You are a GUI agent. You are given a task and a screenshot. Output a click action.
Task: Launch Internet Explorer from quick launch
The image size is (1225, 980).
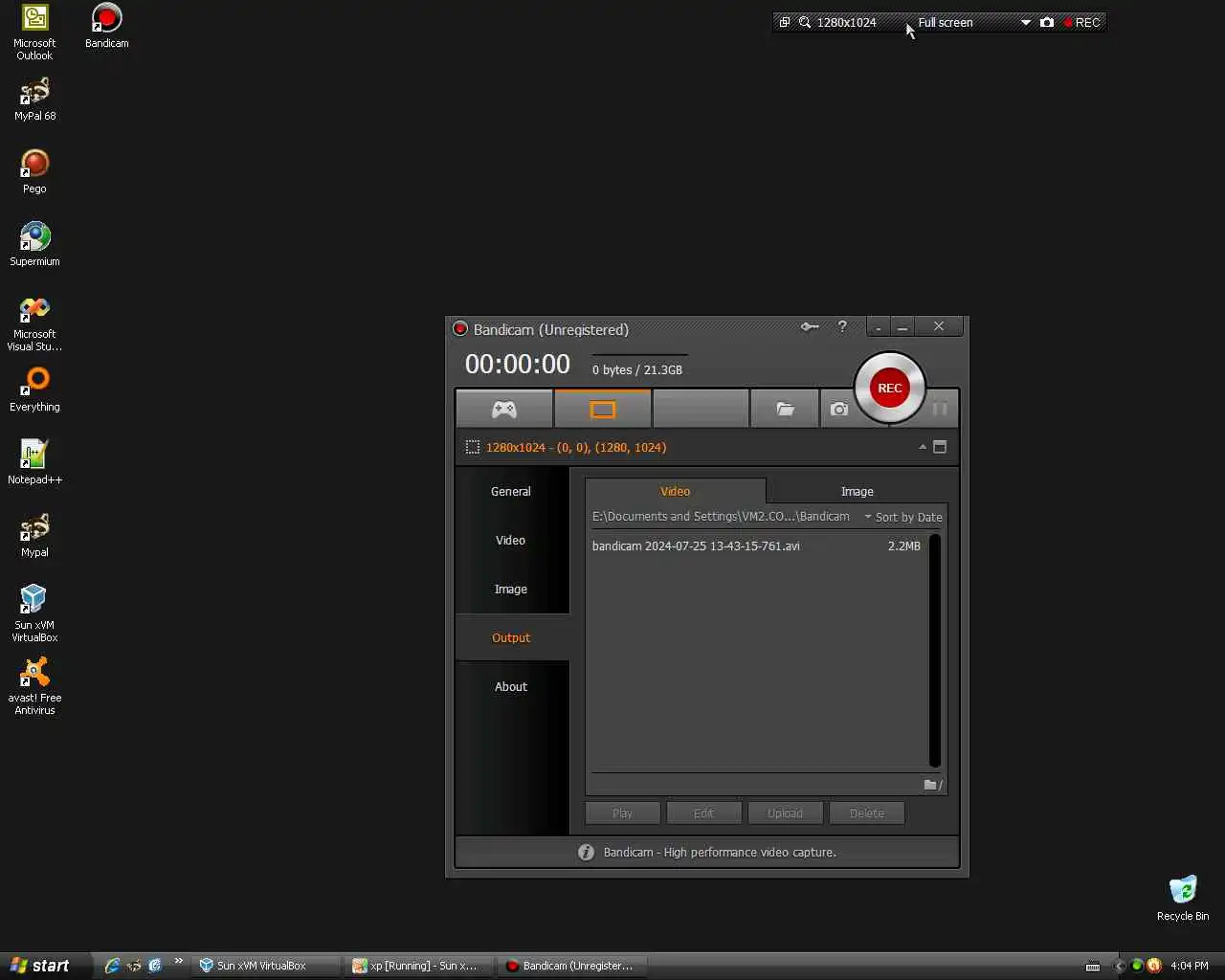pos(112,966)
